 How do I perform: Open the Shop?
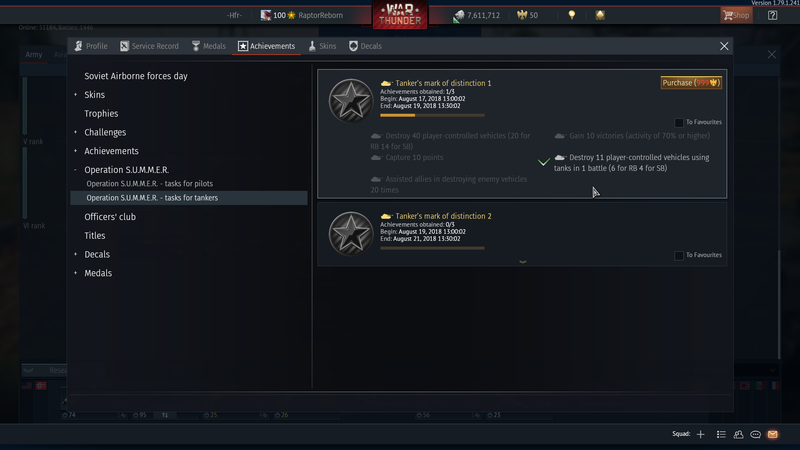[736, 15]
